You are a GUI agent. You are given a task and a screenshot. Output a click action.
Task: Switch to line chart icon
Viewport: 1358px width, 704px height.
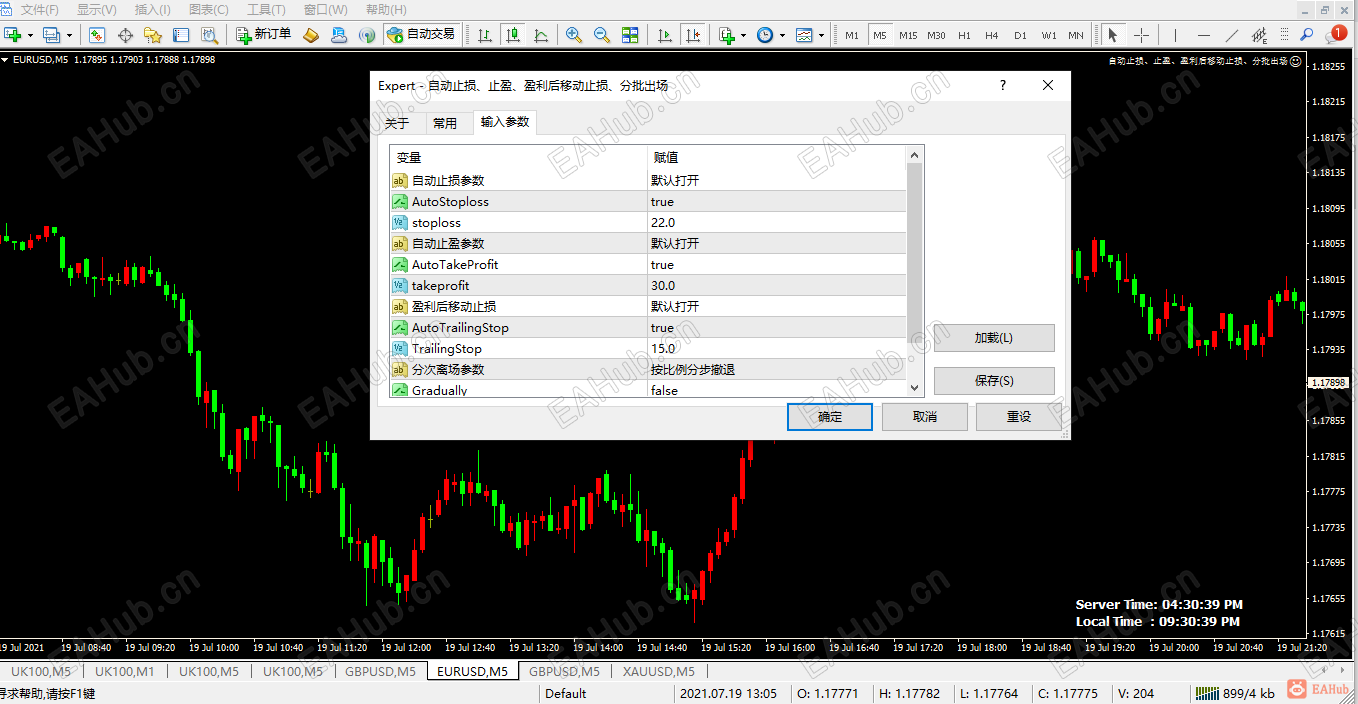[x=541, y=35]
